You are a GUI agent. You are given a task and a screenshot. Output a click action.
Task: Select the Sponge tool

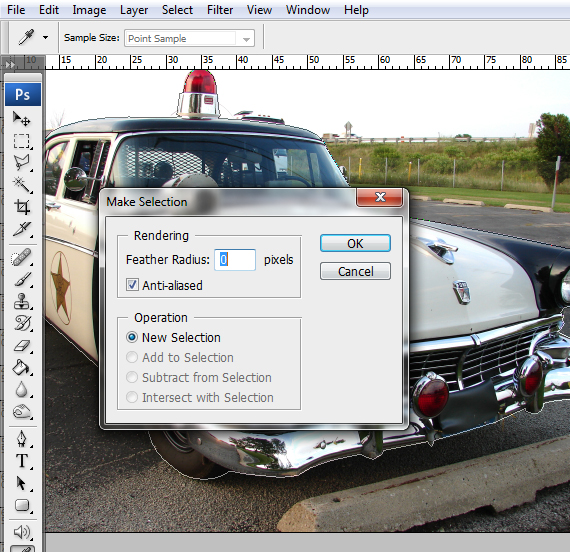tap(21, 412)
